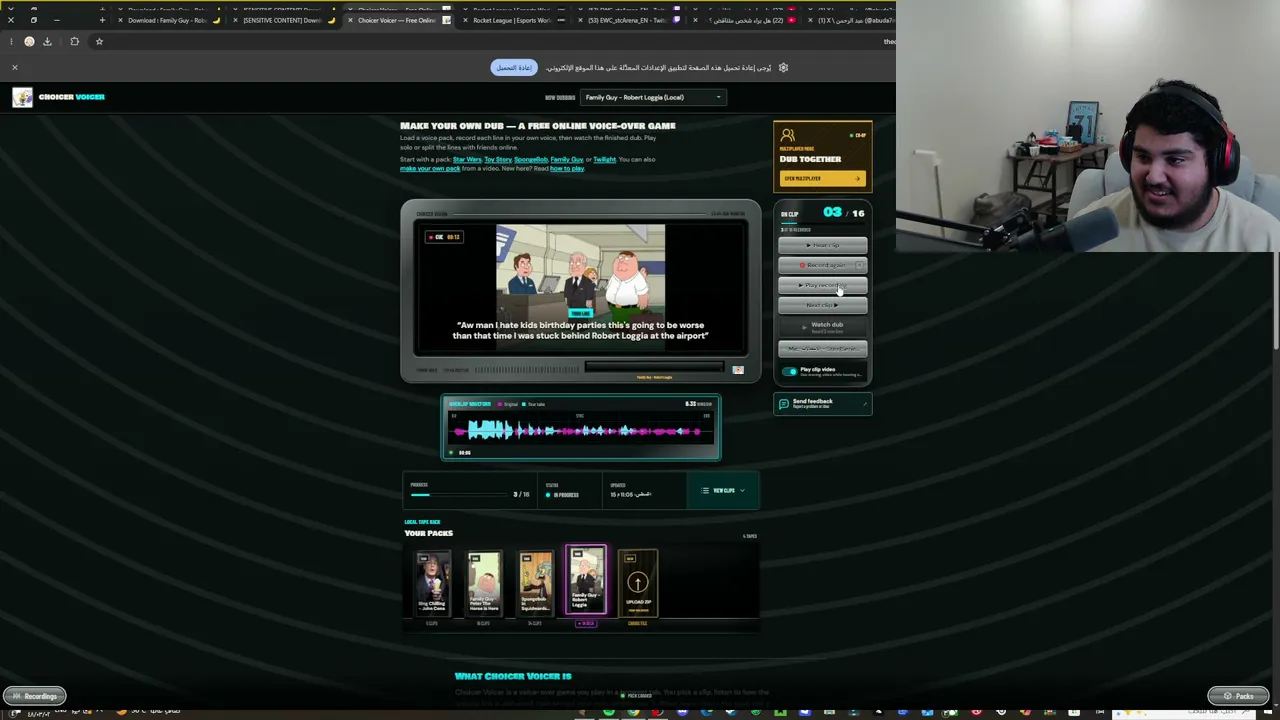Click the Upload ZIP arrow icon
This screenshot has width=1280, height=720.
637,582
